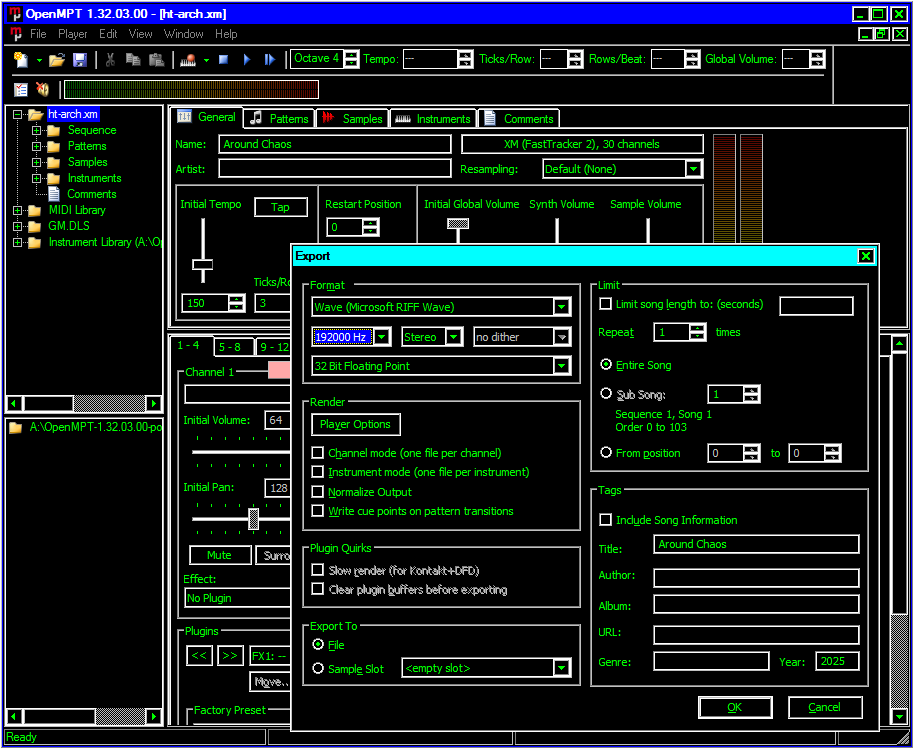
Task: Open the Wave (Microsoft RIFF Wave) format dropdown
Action: pyautogui.click(x=562, y=307)
